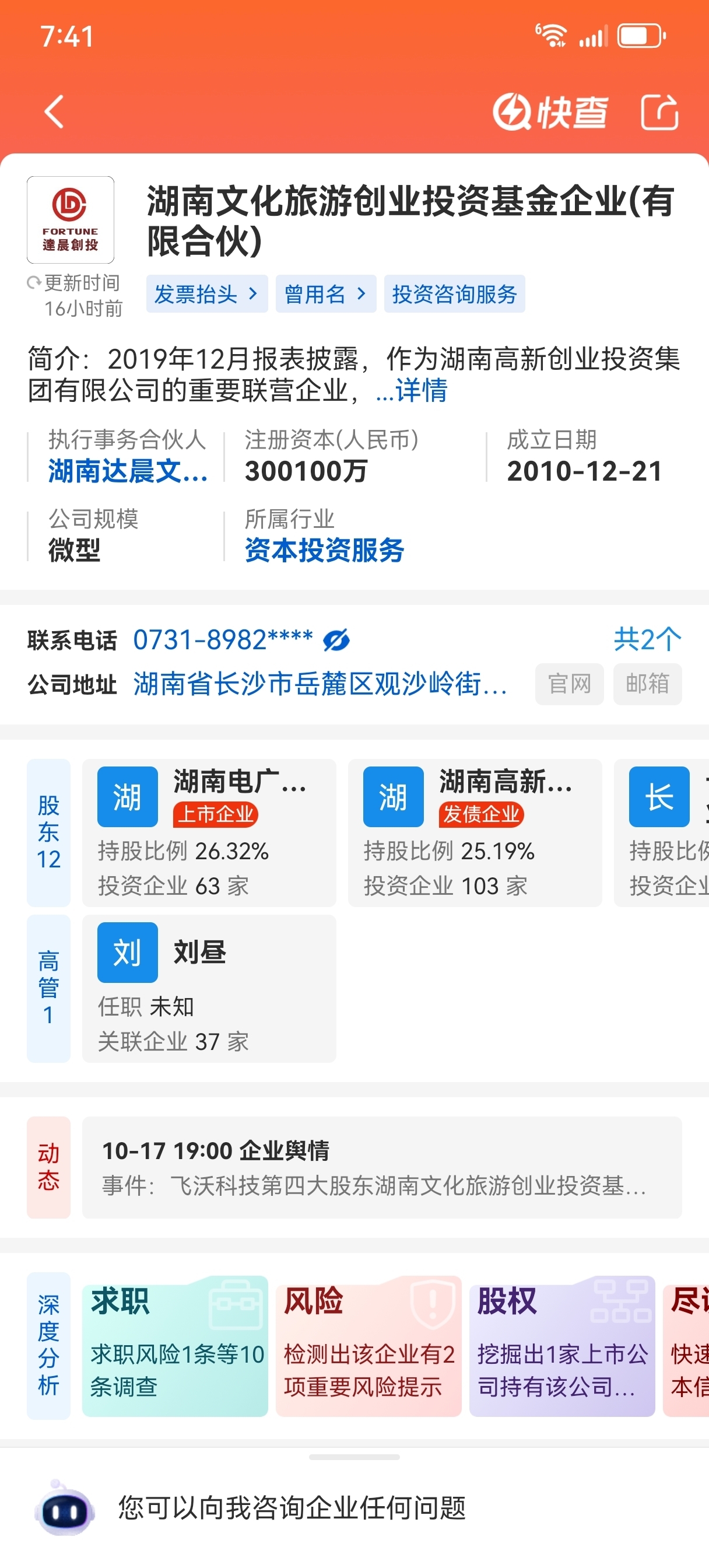Open 高管 1 executives section
The image size is (709, 1568).
(x=49, y=989)
